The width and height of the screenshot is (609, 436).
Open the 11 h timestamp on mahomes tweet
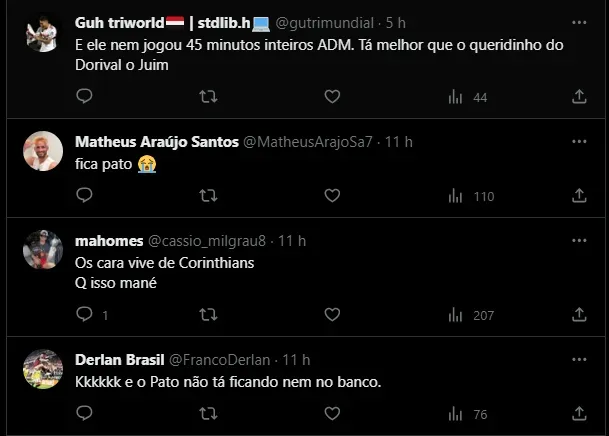[x=292, y=241]
